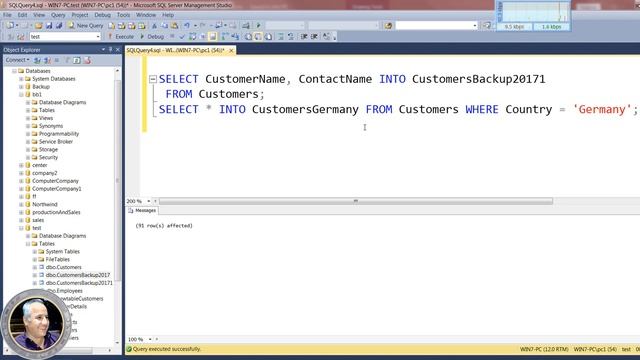Select the FileTables folder
This screenshot has width=640, height=360.
click(x=58, y=259)
